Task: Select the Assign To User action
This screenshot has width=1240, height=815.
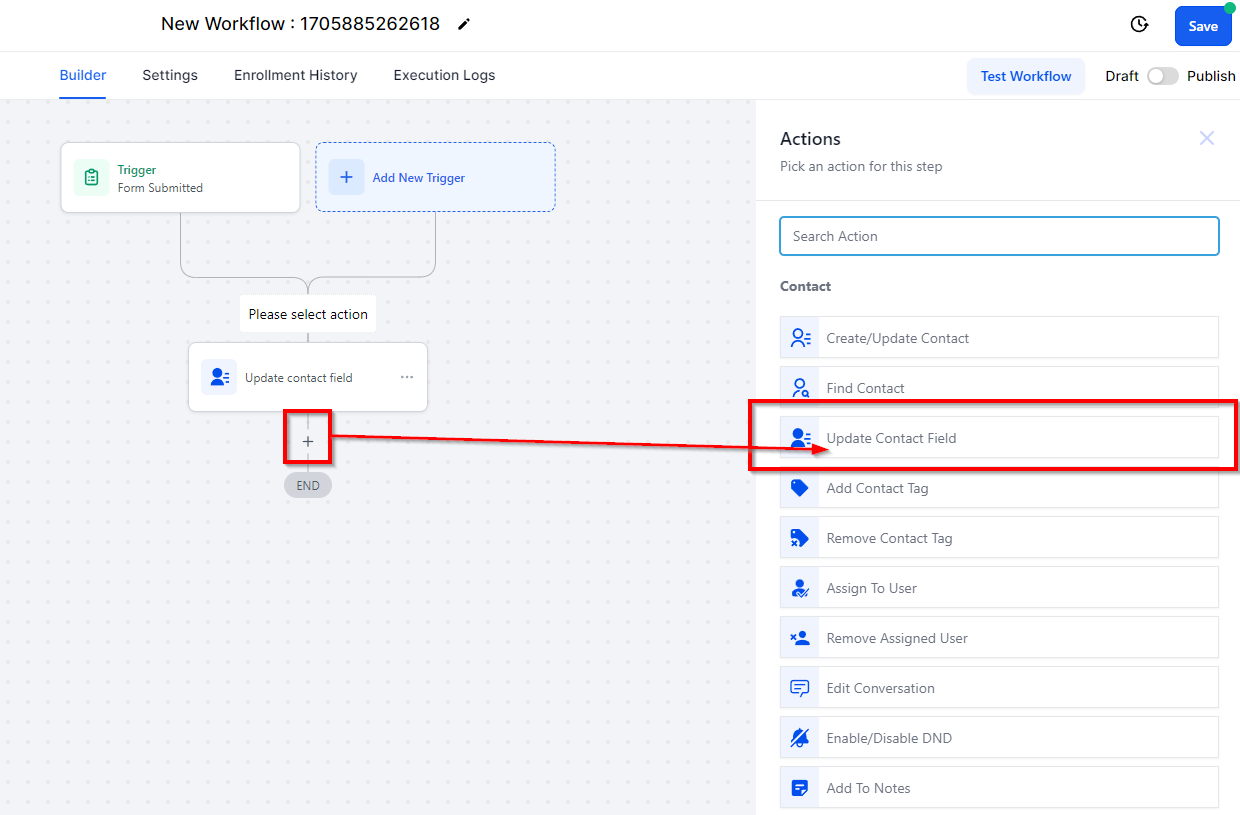Action: (999, 588)
